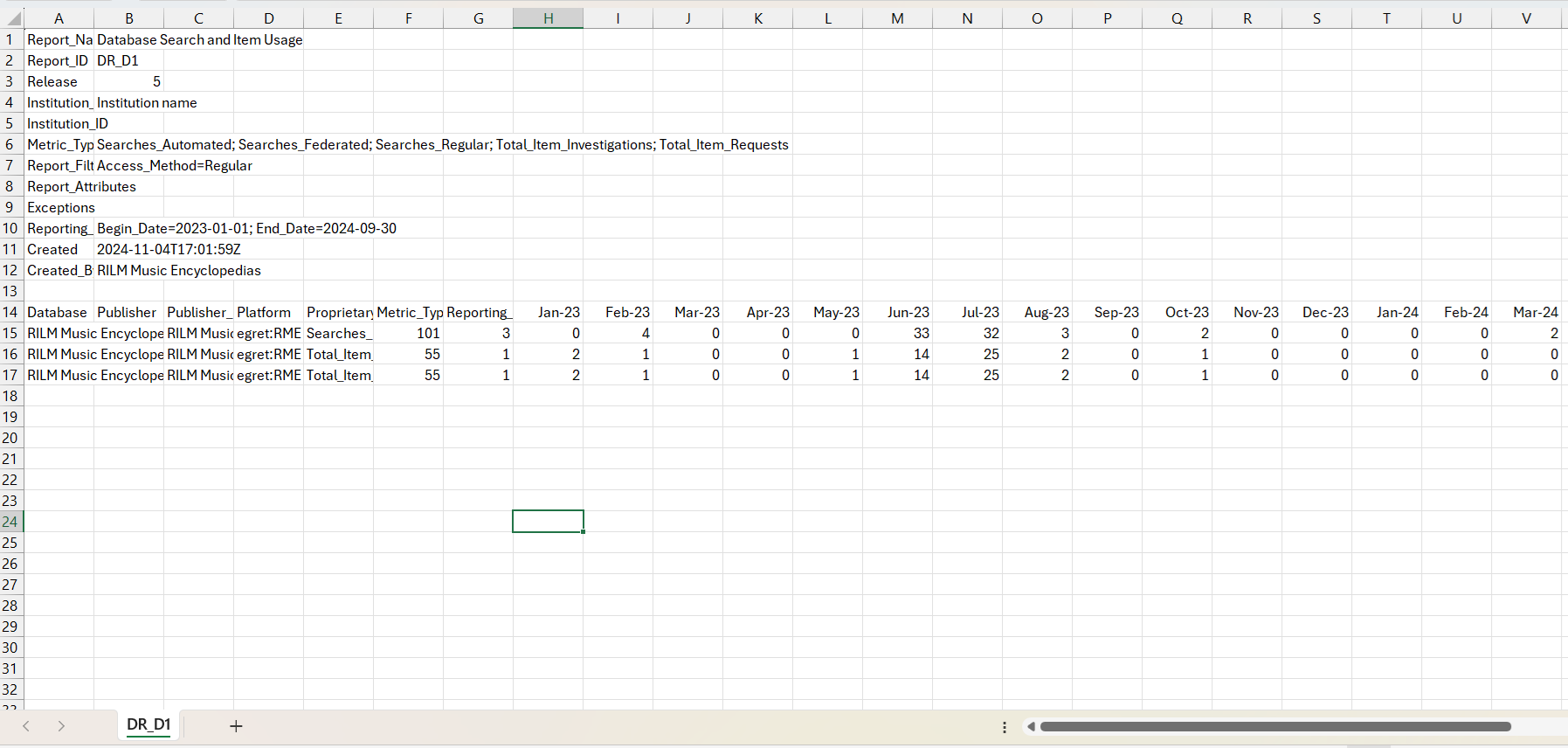1568x748 pixels.
Task: Select column V header
Action: point(1526,18)
